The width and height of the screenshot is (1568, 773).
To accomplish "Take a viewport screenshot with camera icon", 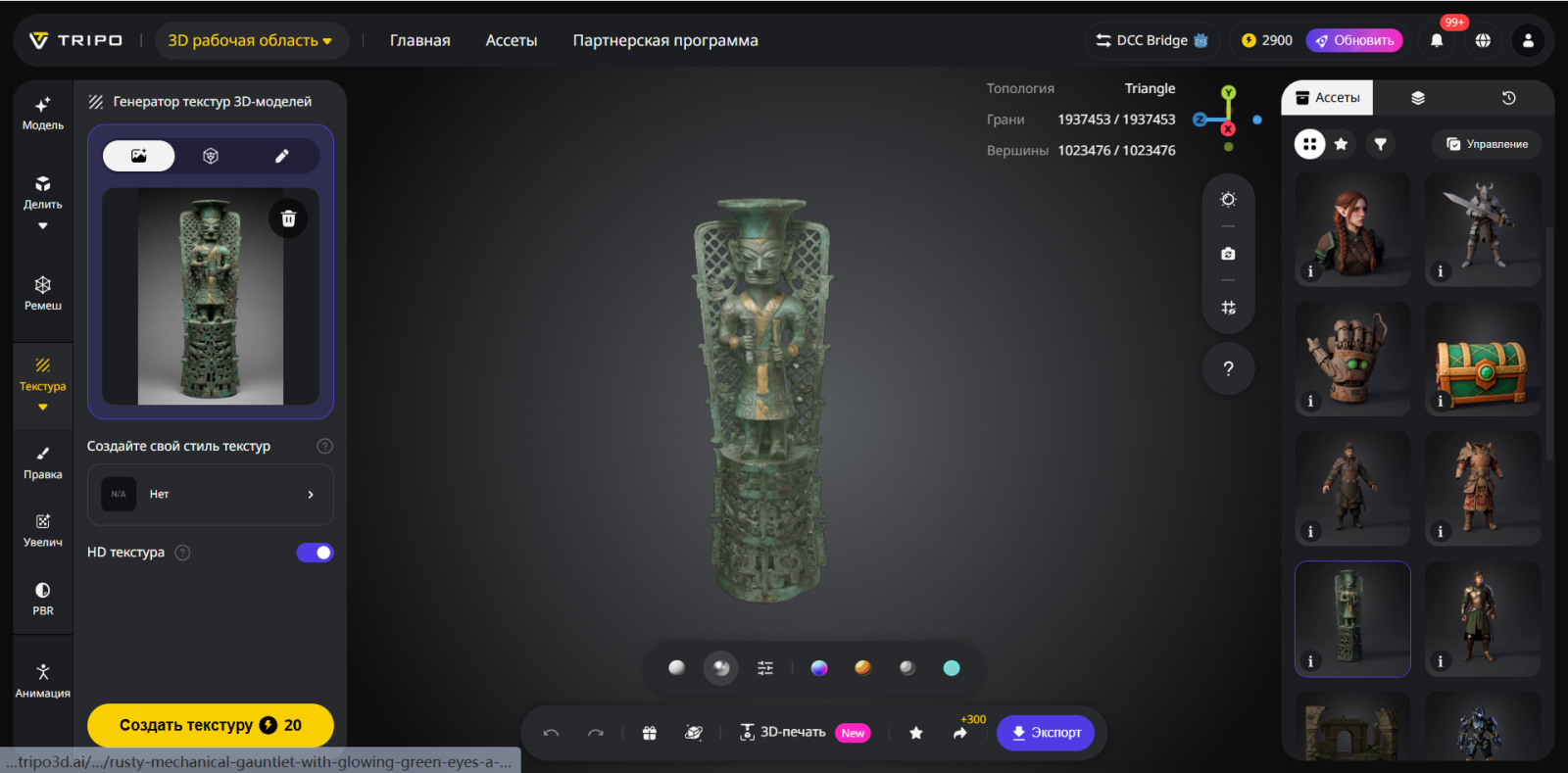I will (1228, 254).
